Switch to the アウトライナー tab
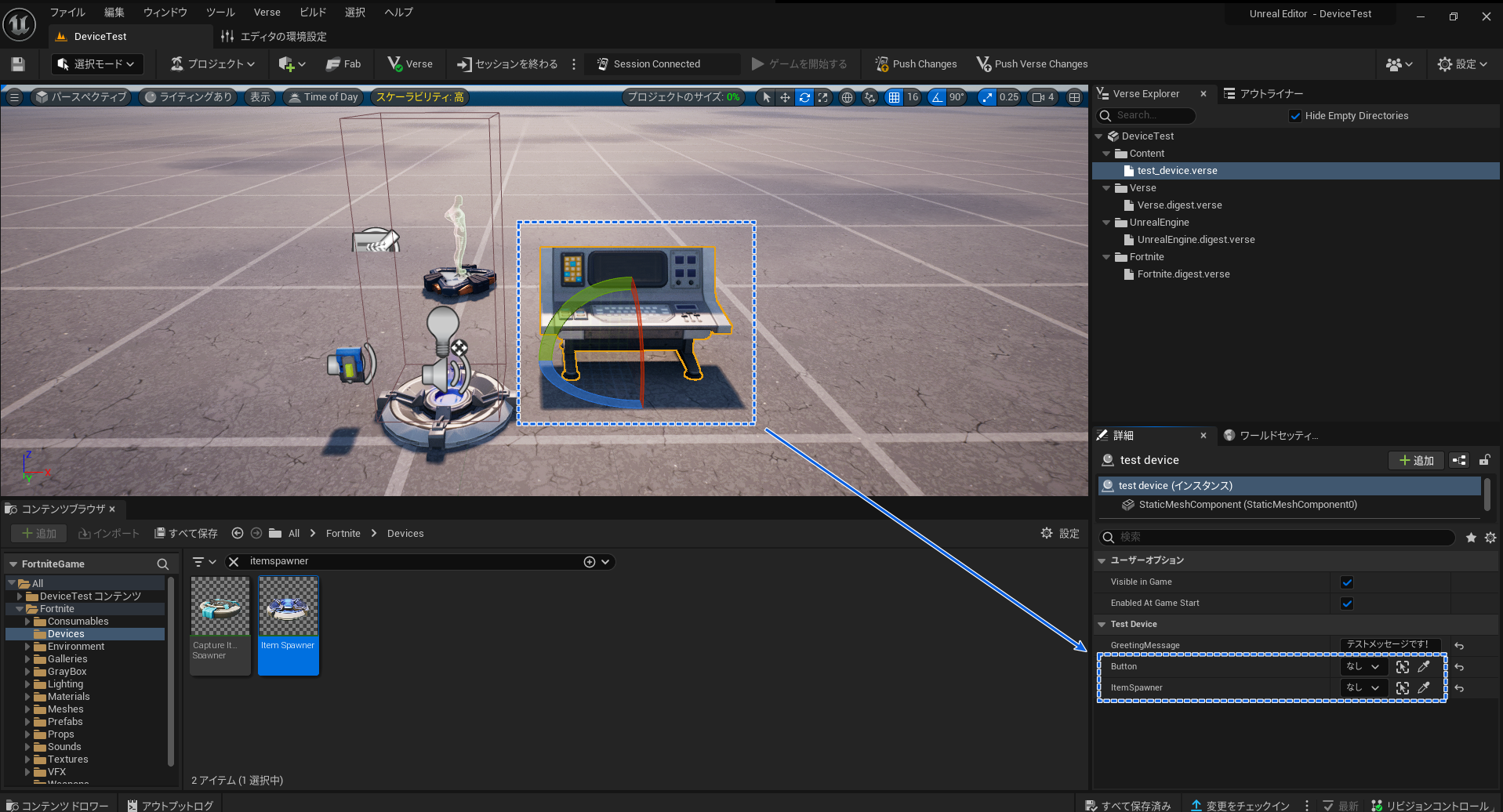1503x812 pixels. [x=1264, y=93]
